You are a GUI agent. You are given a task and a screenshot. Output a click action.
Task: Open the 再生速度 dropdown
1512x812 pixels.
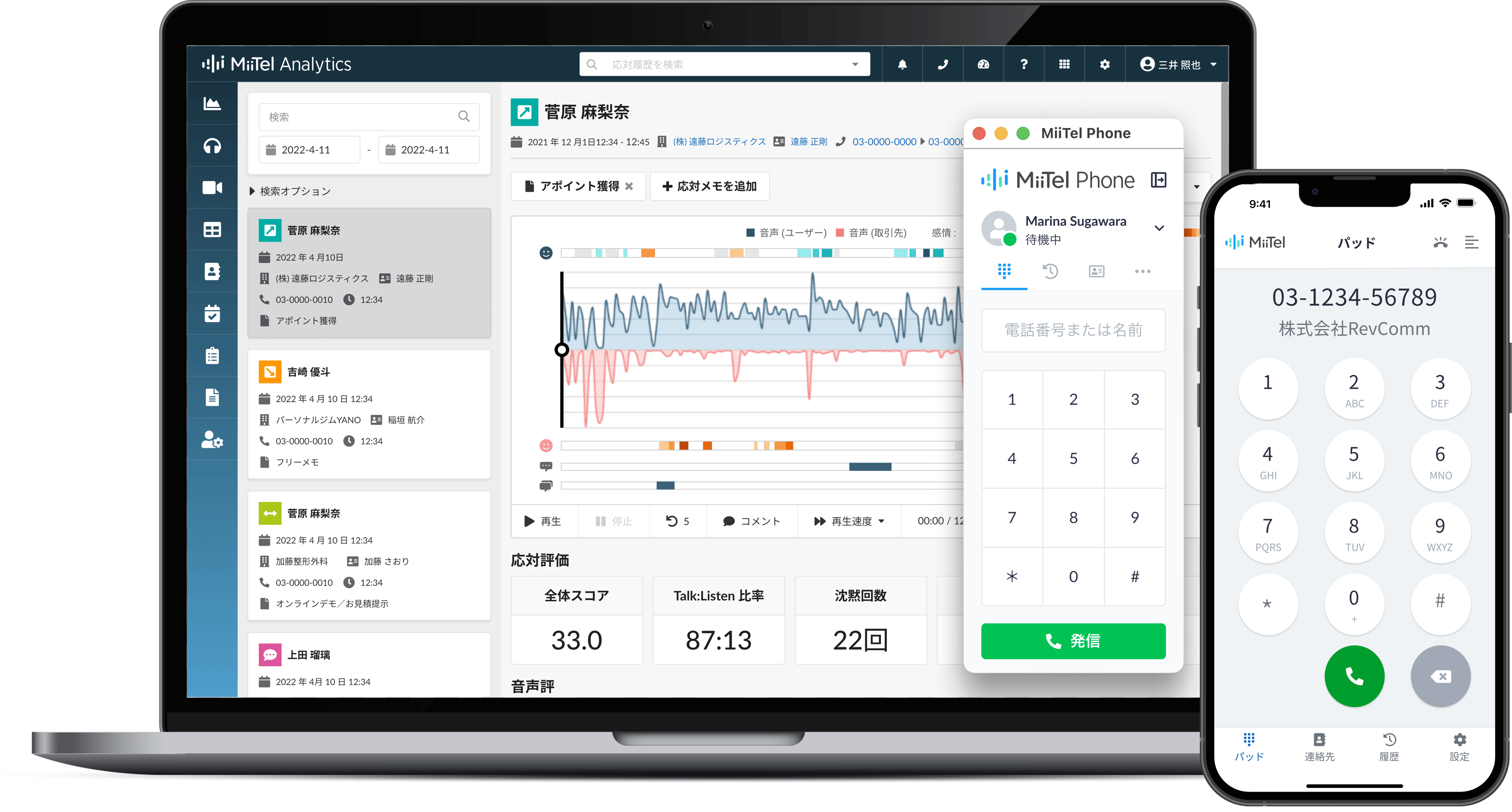tap(849, 521)
